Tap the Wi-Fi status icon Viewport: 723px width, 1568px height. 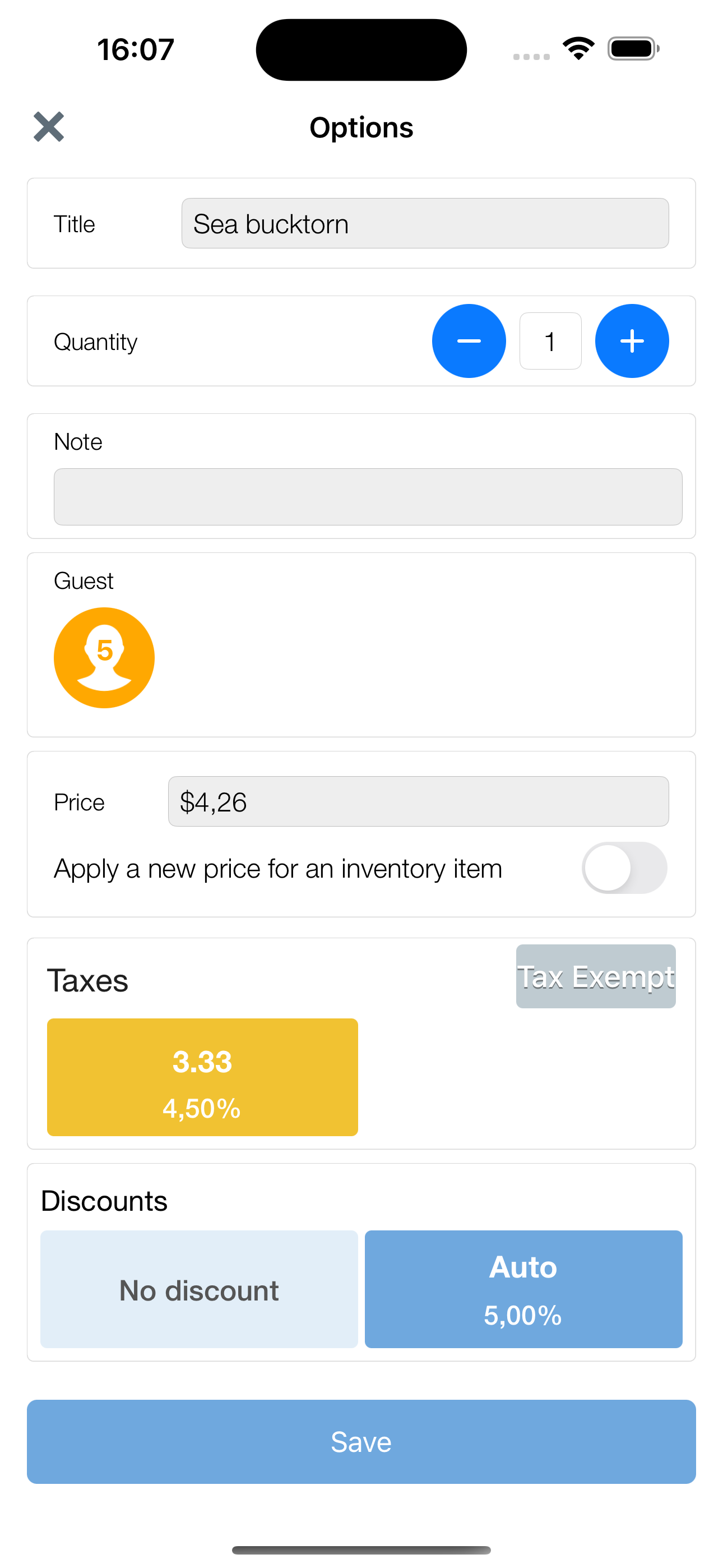578,49
